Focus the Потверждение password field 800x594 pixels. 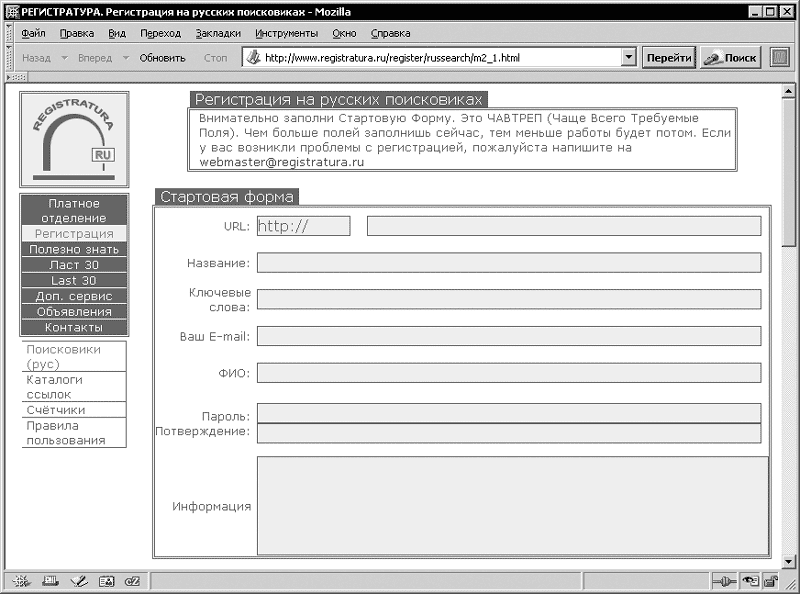click(x=509, y=433)
